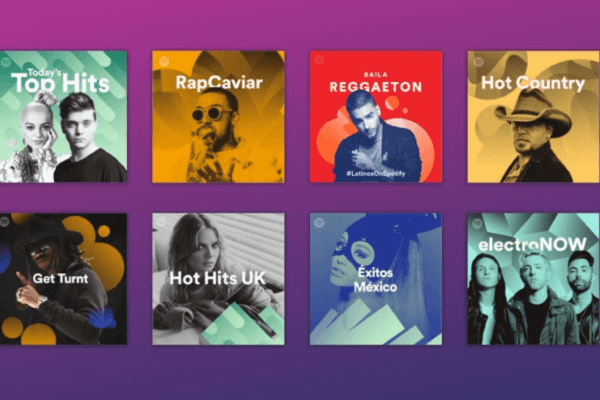Select the Hot Hits UK playlist cover
This screenshot has height=400, width=600.
coord(218,279)
